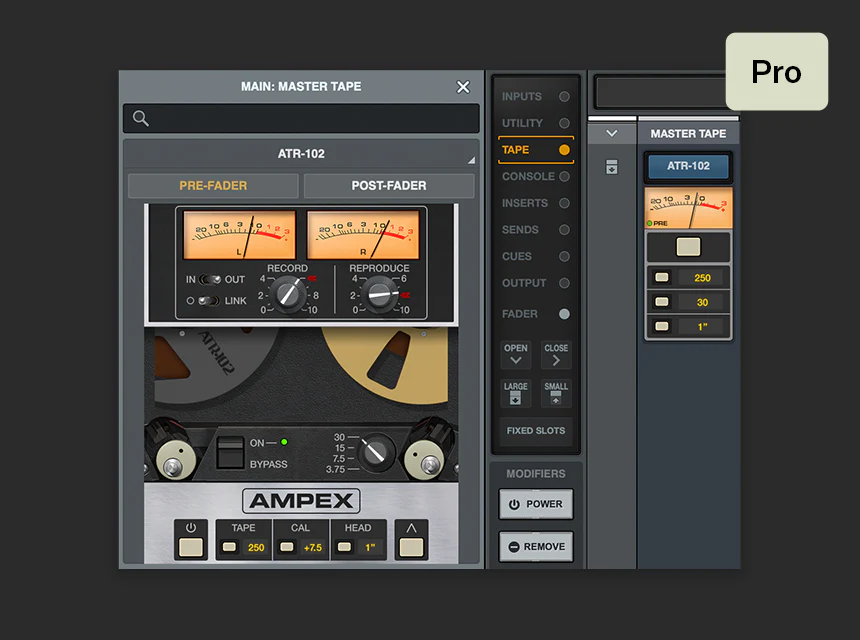Show INSERTS section in the mixer
The height and width of the screenshot is (640, 860).
(x=525, y=203)
